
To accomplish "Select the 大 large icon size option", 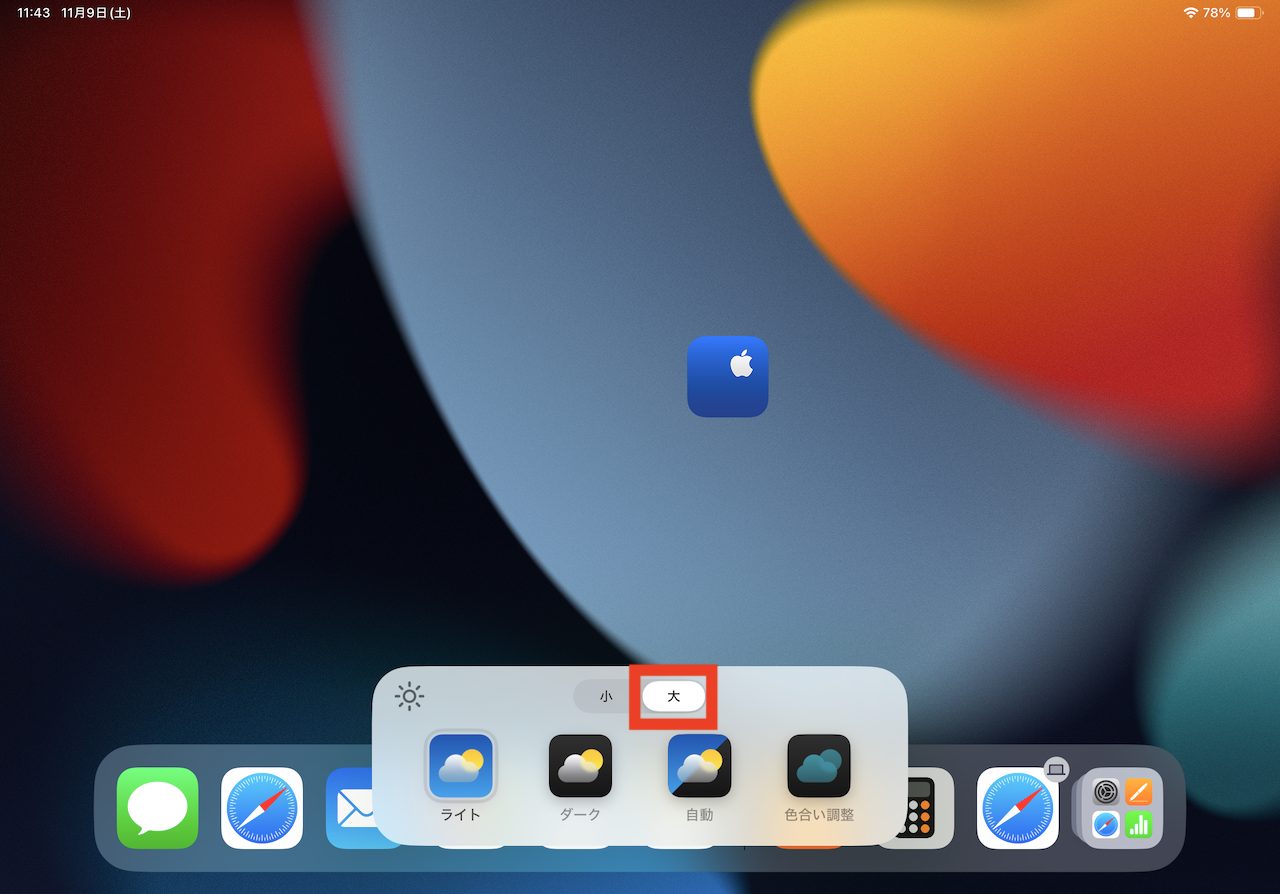I will (673, 696).
